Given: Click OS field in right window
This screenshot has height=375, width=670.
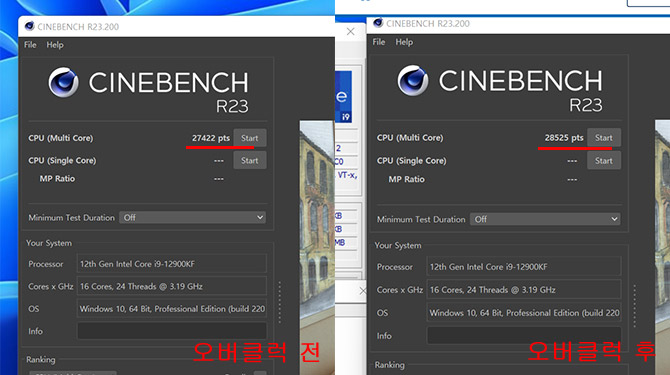Looking at the screenshot, I should coord(524,313).
